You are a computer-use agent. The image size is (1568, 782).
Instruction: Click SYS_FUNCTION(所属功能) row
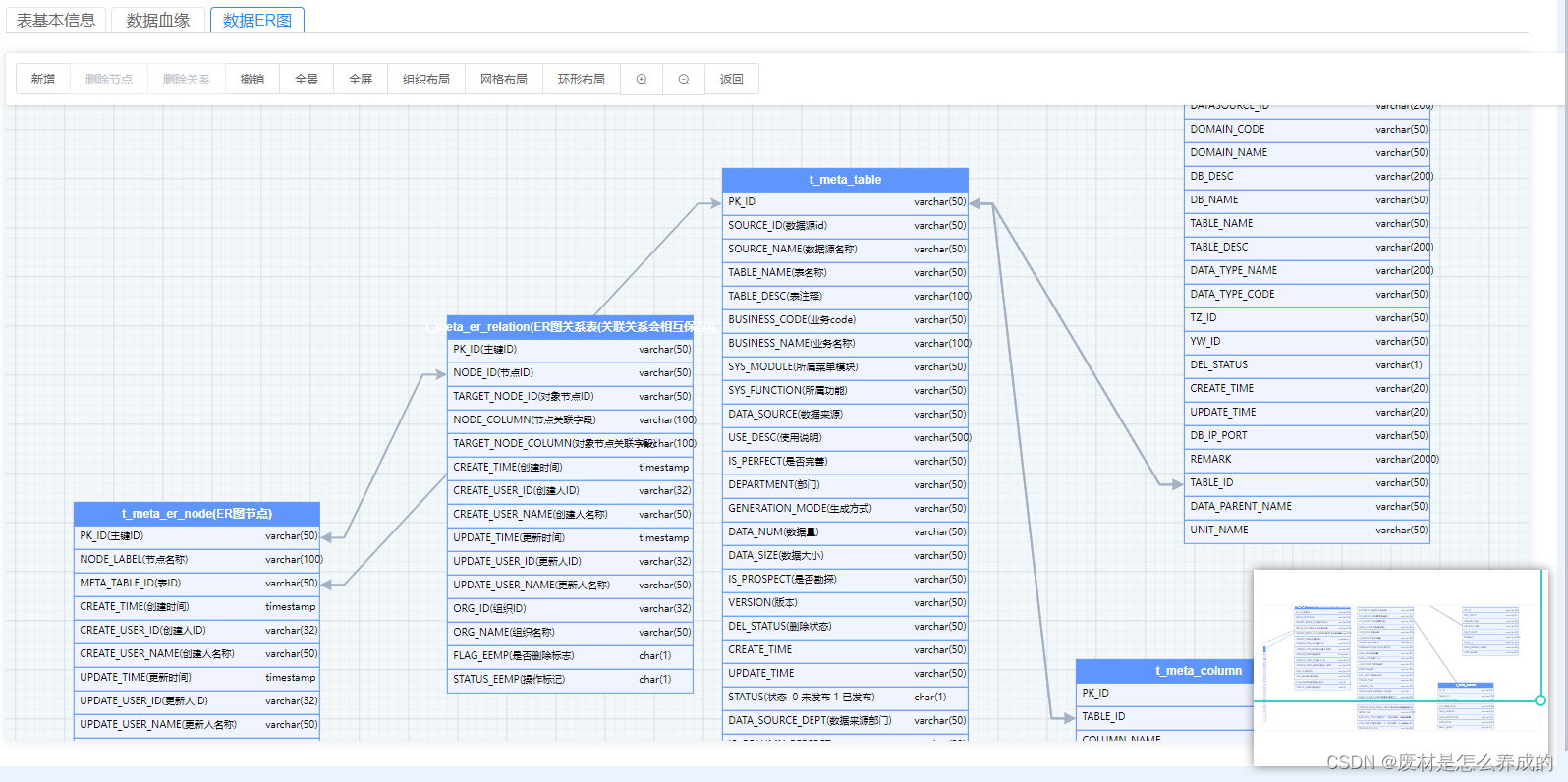[845, 391]
